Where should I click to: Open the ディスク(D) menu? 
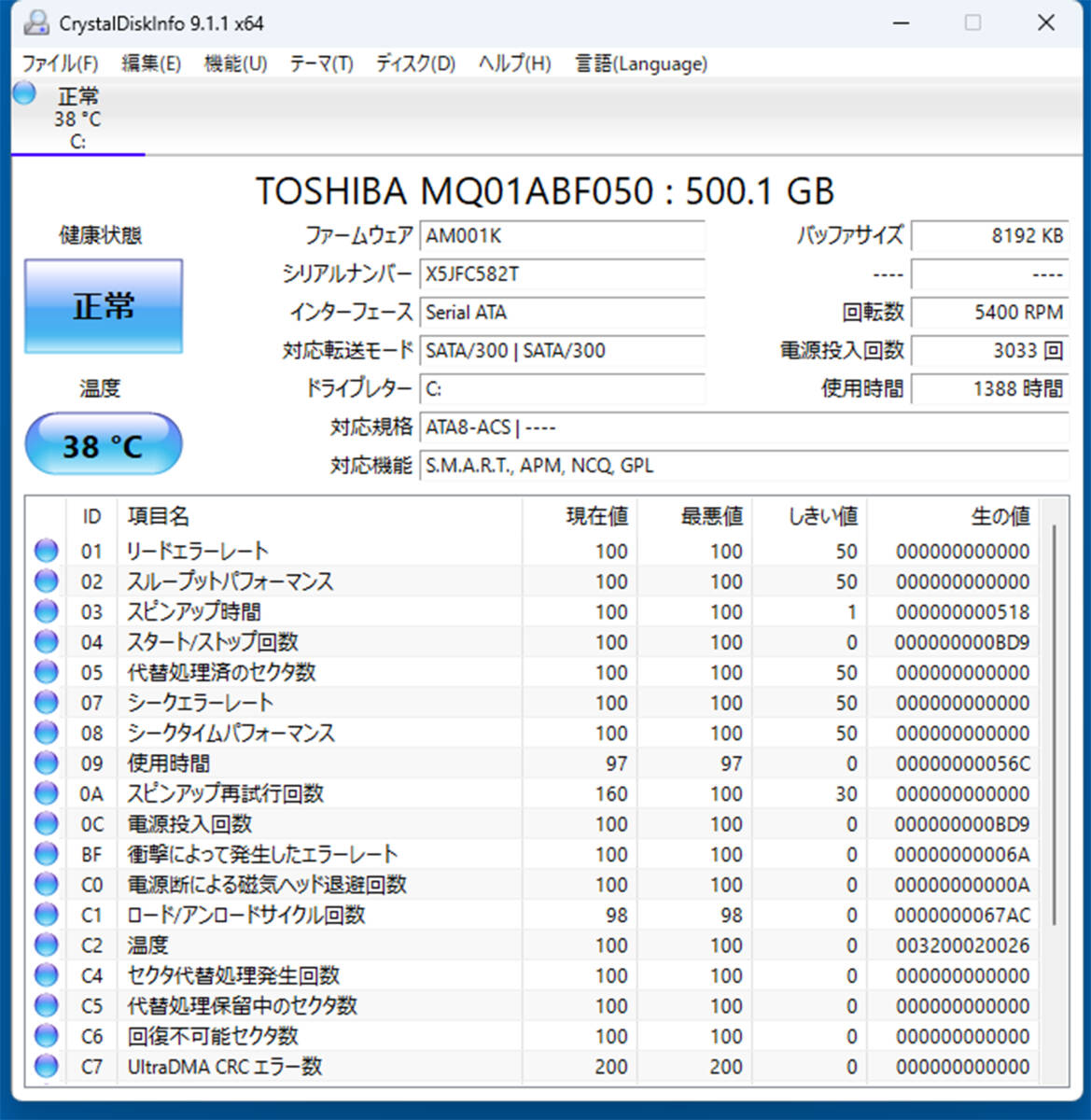tap(415, 63)
